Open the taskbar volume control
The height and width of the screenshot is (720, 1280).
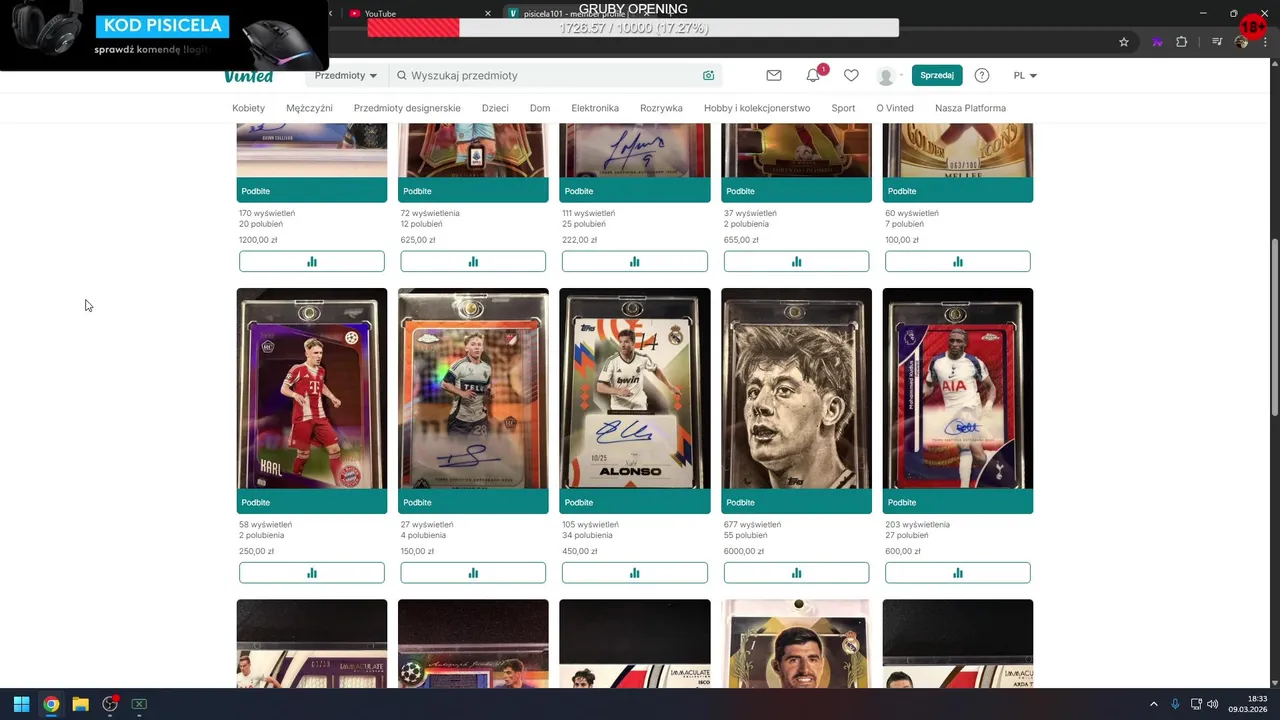tap(1212, 704)
